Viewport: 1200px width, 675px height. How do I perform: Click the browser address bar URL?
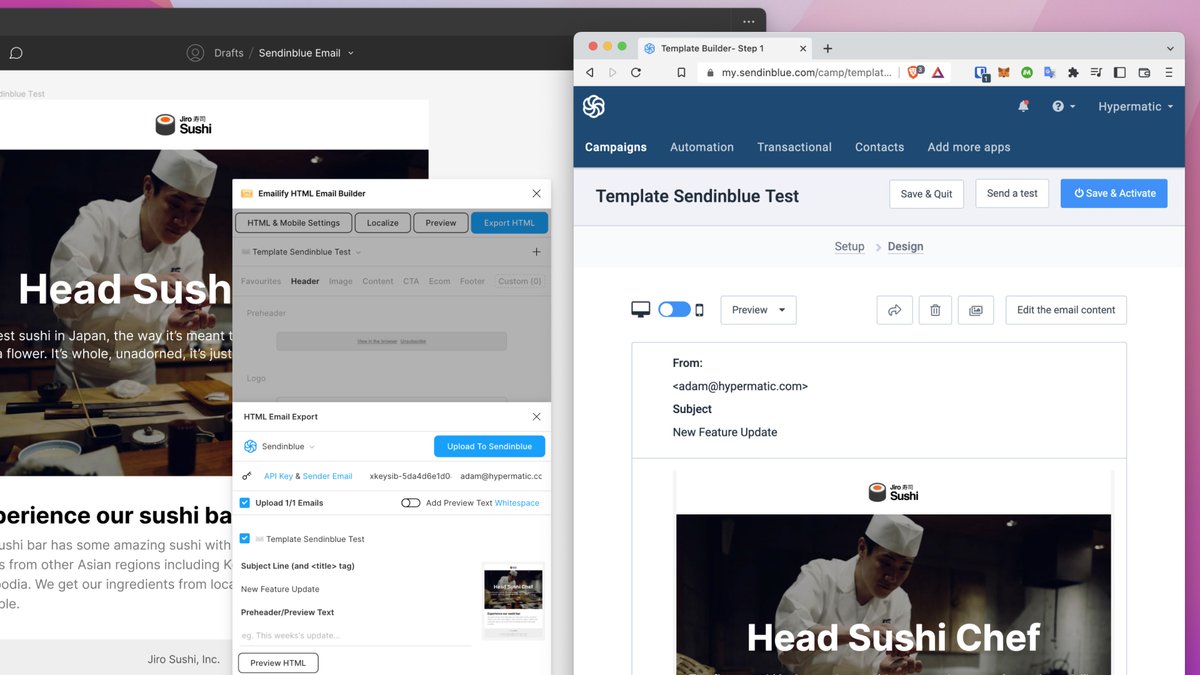(806, 73)
